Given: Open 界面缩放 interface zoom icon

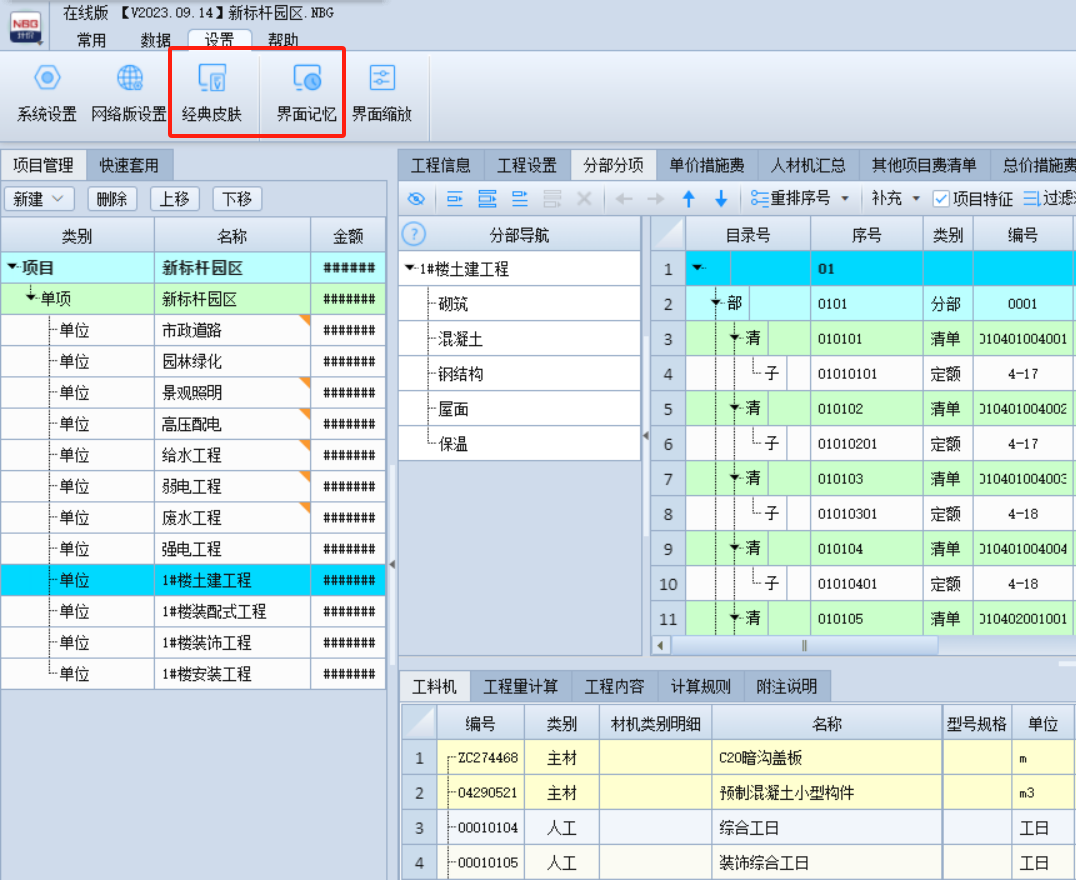Looking at the screenshot, I should (382, 78).
